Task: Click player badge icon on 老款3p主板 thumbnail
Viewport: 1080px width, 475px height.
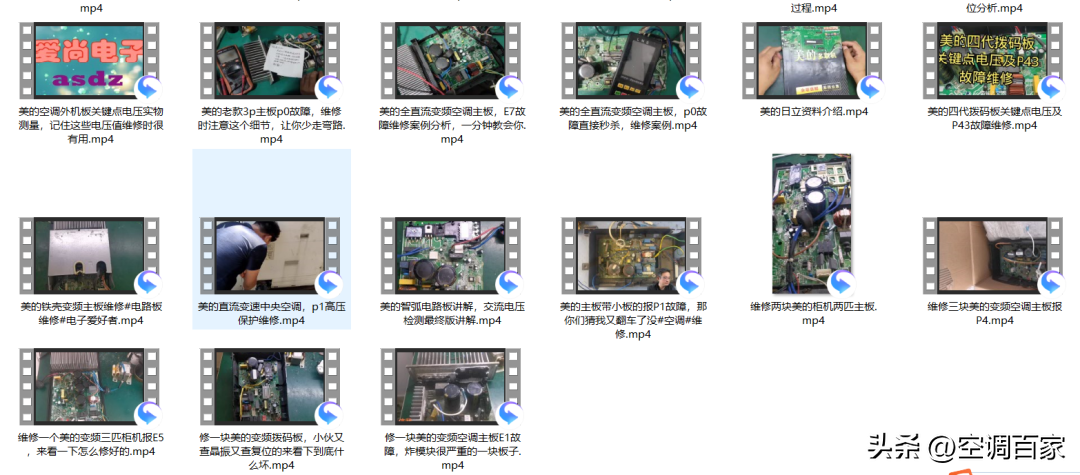Action: 329,89
